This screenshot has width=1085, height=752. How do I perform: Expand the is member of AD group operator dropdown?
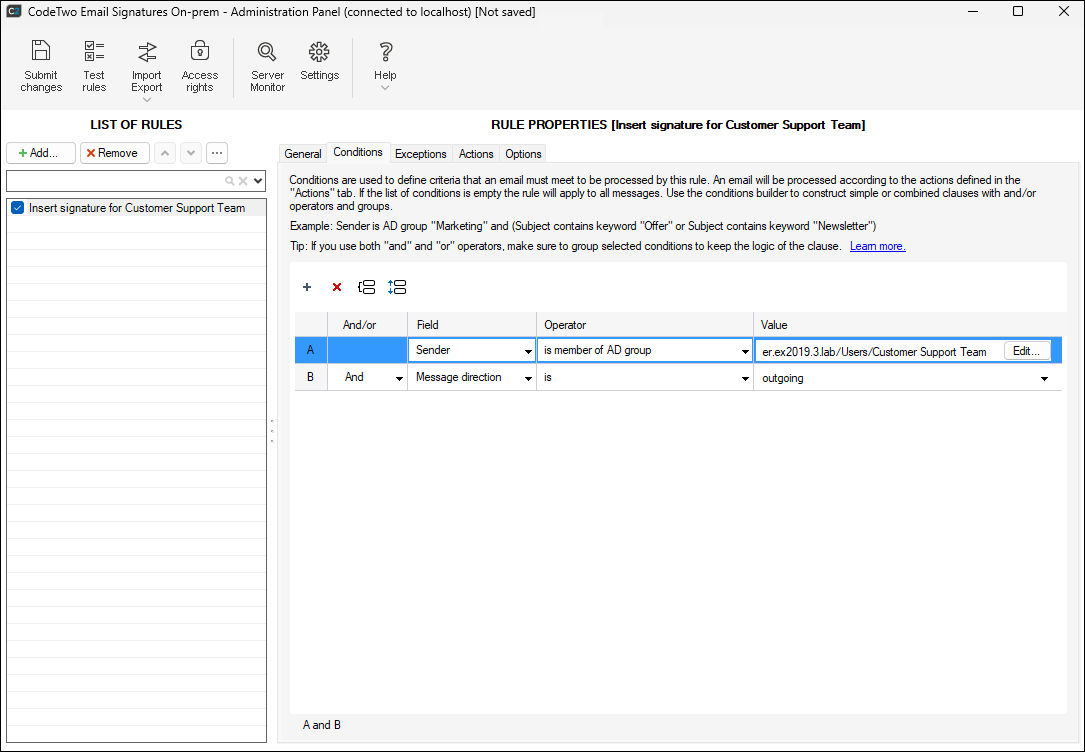[743, 349]
